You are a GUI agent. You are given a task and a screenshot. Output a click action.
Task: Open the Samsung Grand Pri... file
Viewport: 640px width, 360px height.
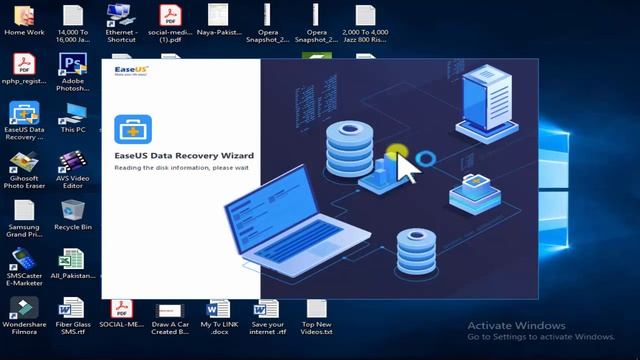click(x=24, y=218)
